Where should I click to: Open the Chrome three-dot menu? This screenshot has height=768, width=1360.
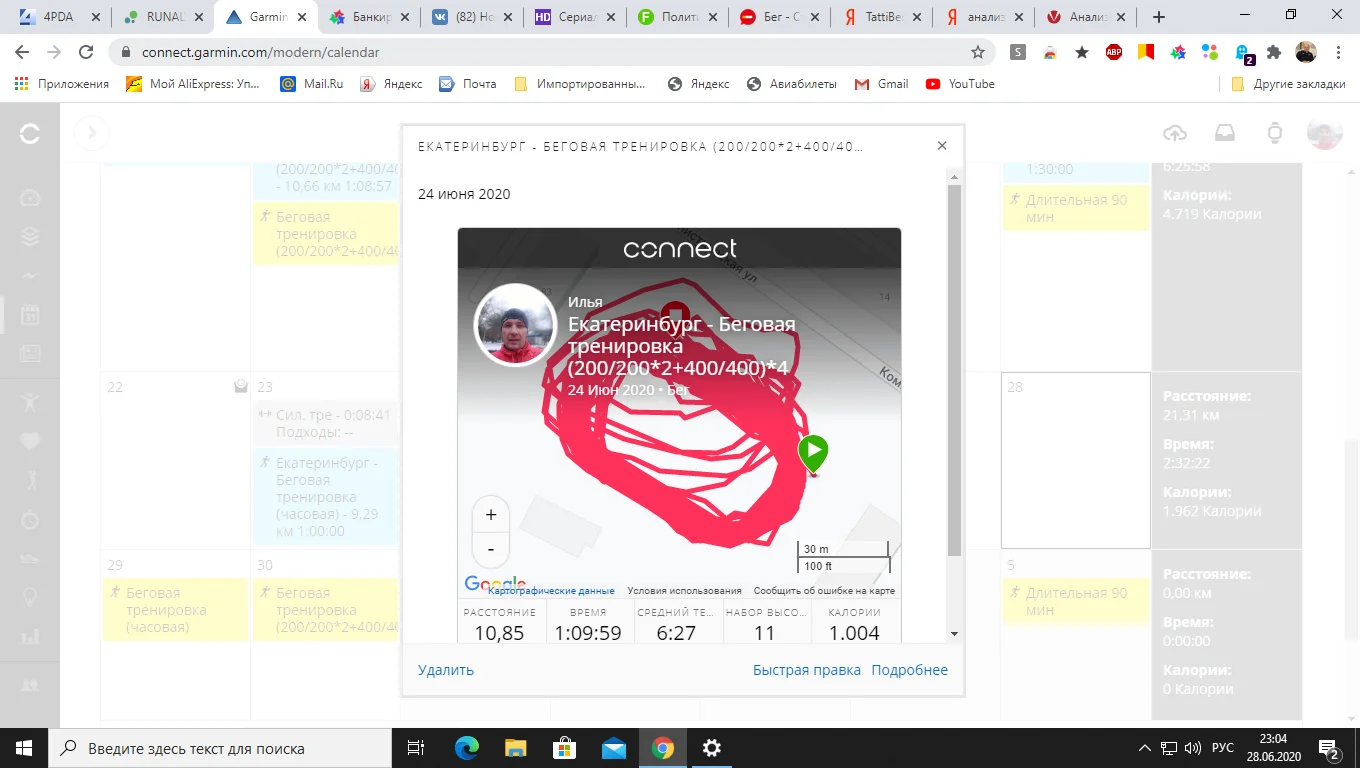[1340, 52]
